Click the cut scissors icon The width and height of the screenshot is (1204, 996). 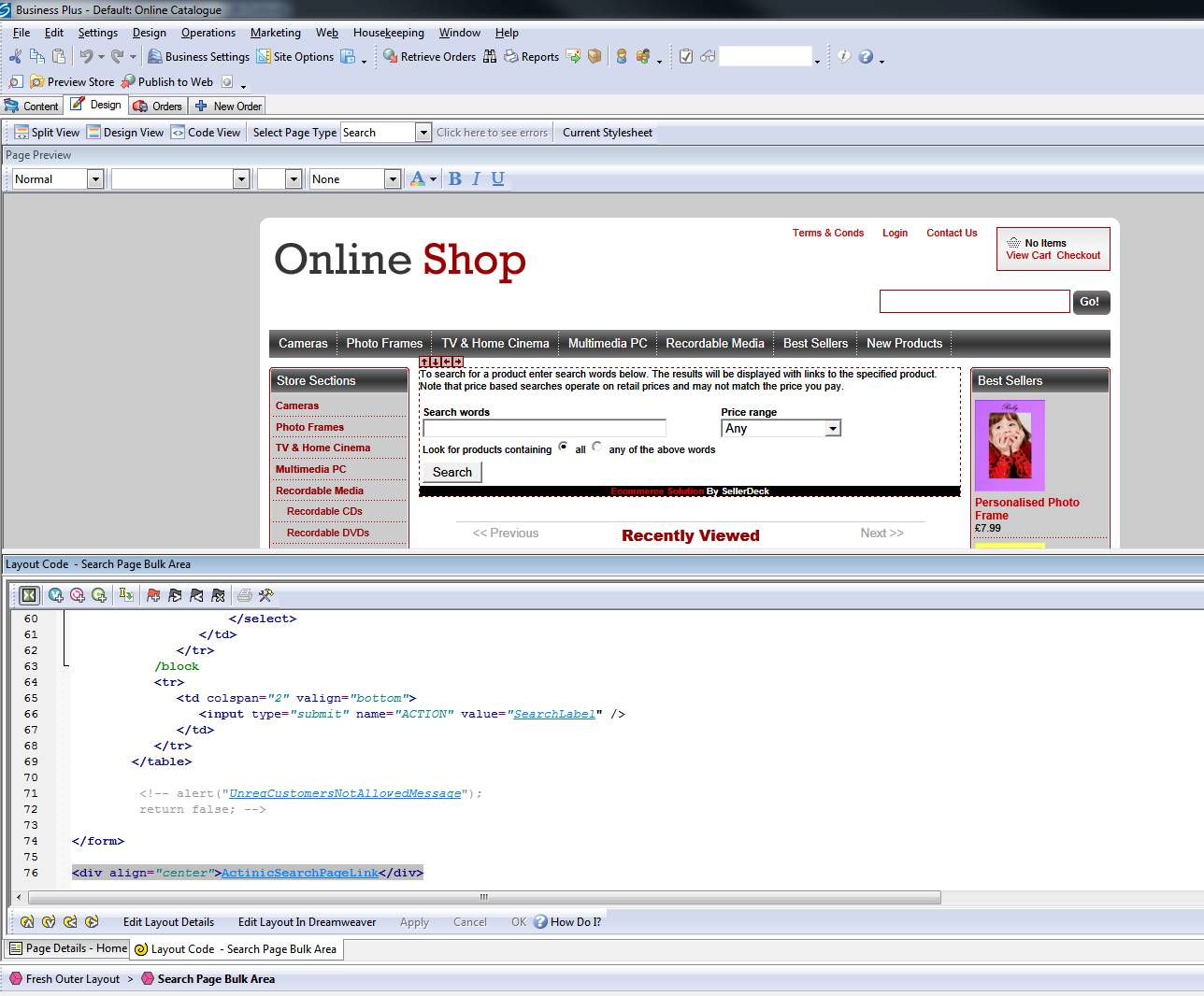(15, 57)
